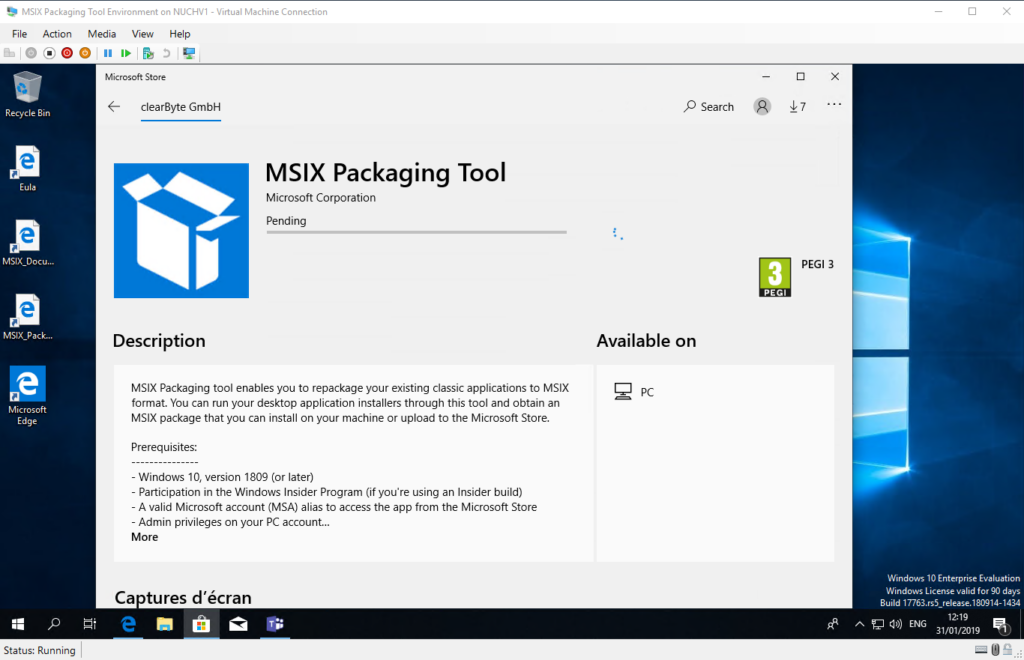Viewport: 1024px width, 660px height.
Task: Select the Eula desktop shortcut
Action: 27,169
